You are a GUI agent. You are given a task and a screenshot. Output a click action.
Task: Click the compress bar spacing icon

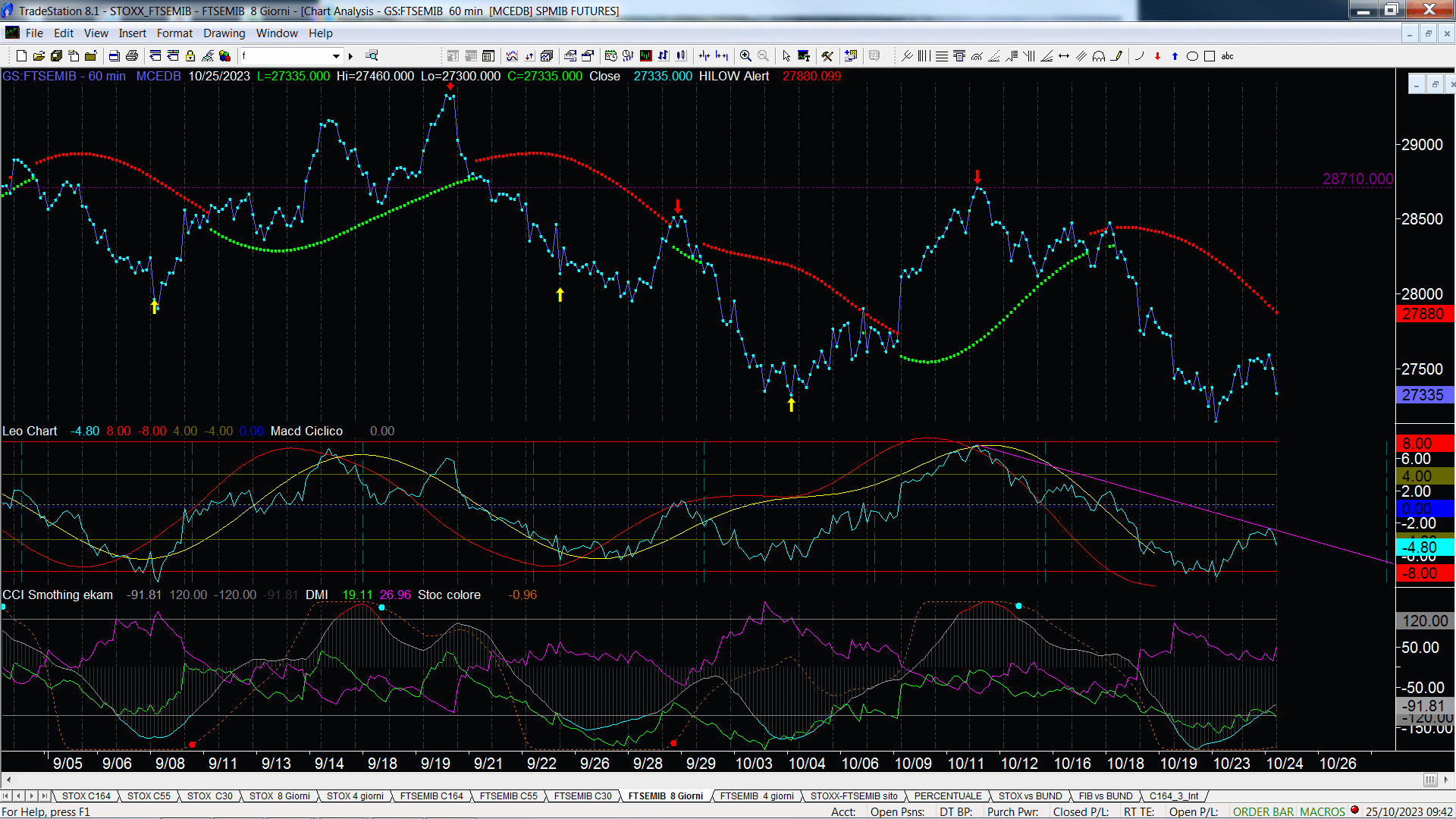704,56
